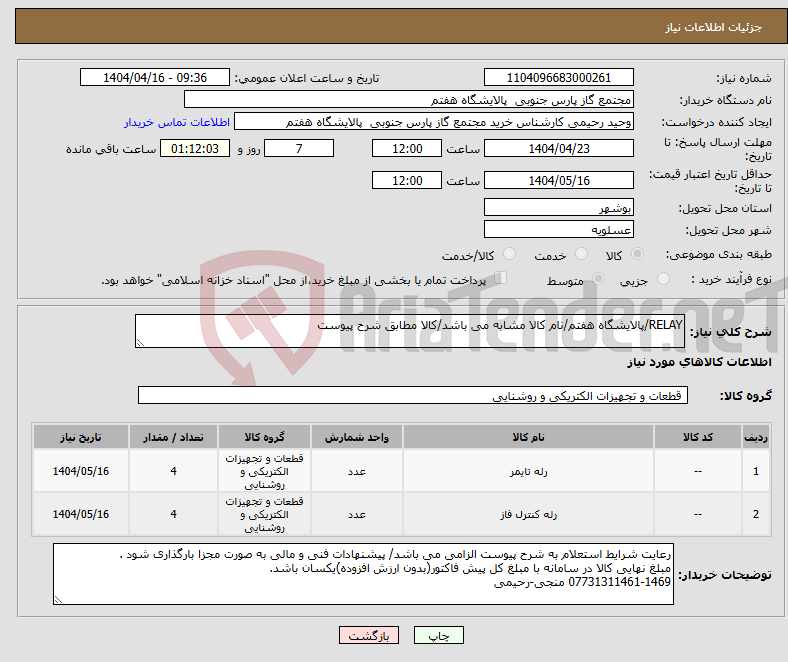Click the buyer organization name field
The image size is (788, 662).
[x=409, y=100]
